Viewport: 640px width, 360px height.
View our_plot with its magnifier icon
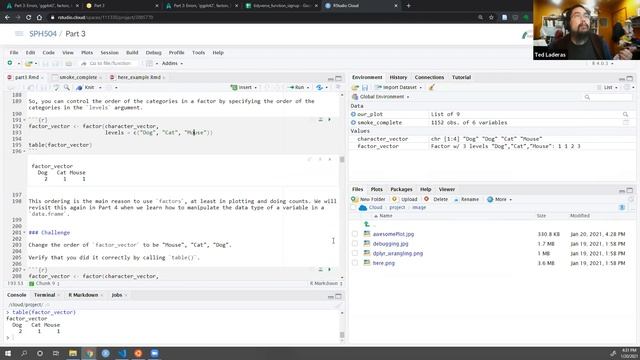[x=625, y=114]
